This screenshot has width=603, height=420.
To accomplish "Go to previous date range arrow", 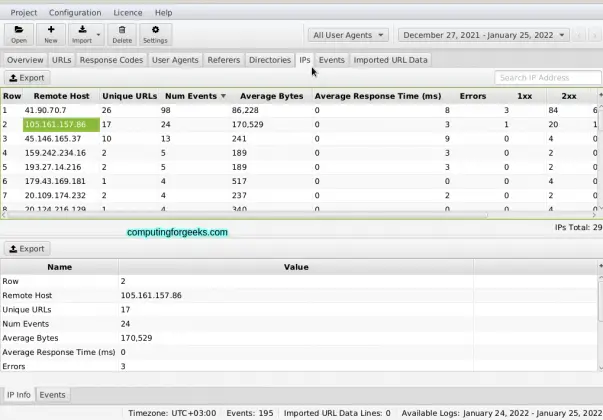I will coord(578,35).
